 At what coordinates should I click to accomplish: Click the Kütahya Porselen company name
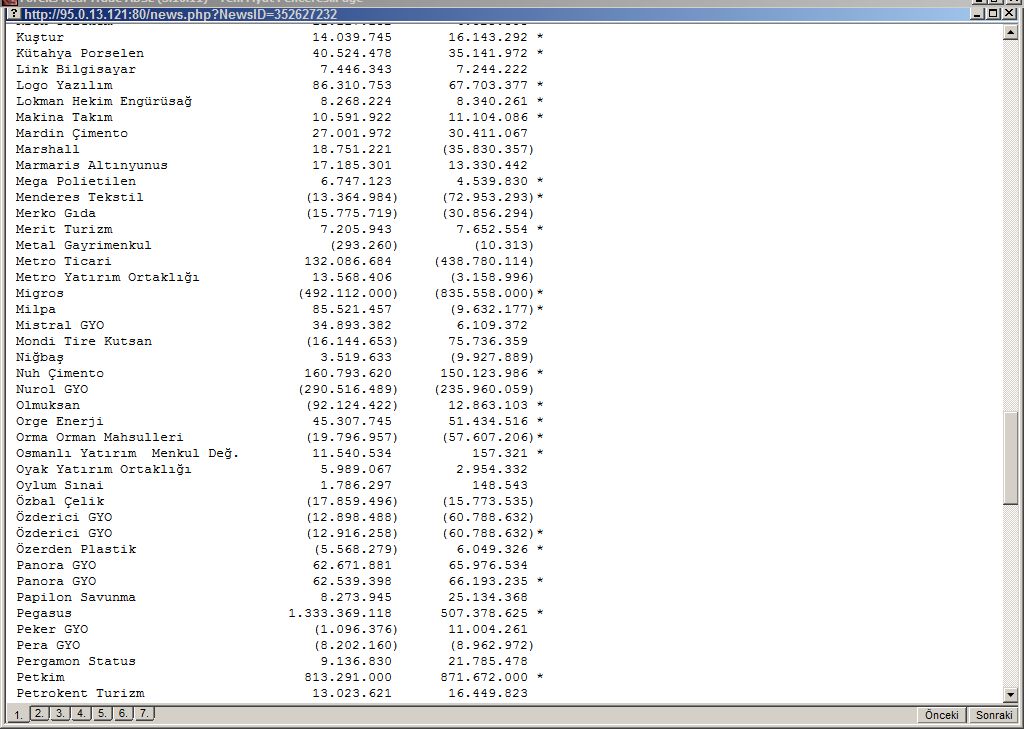(80, 53)
